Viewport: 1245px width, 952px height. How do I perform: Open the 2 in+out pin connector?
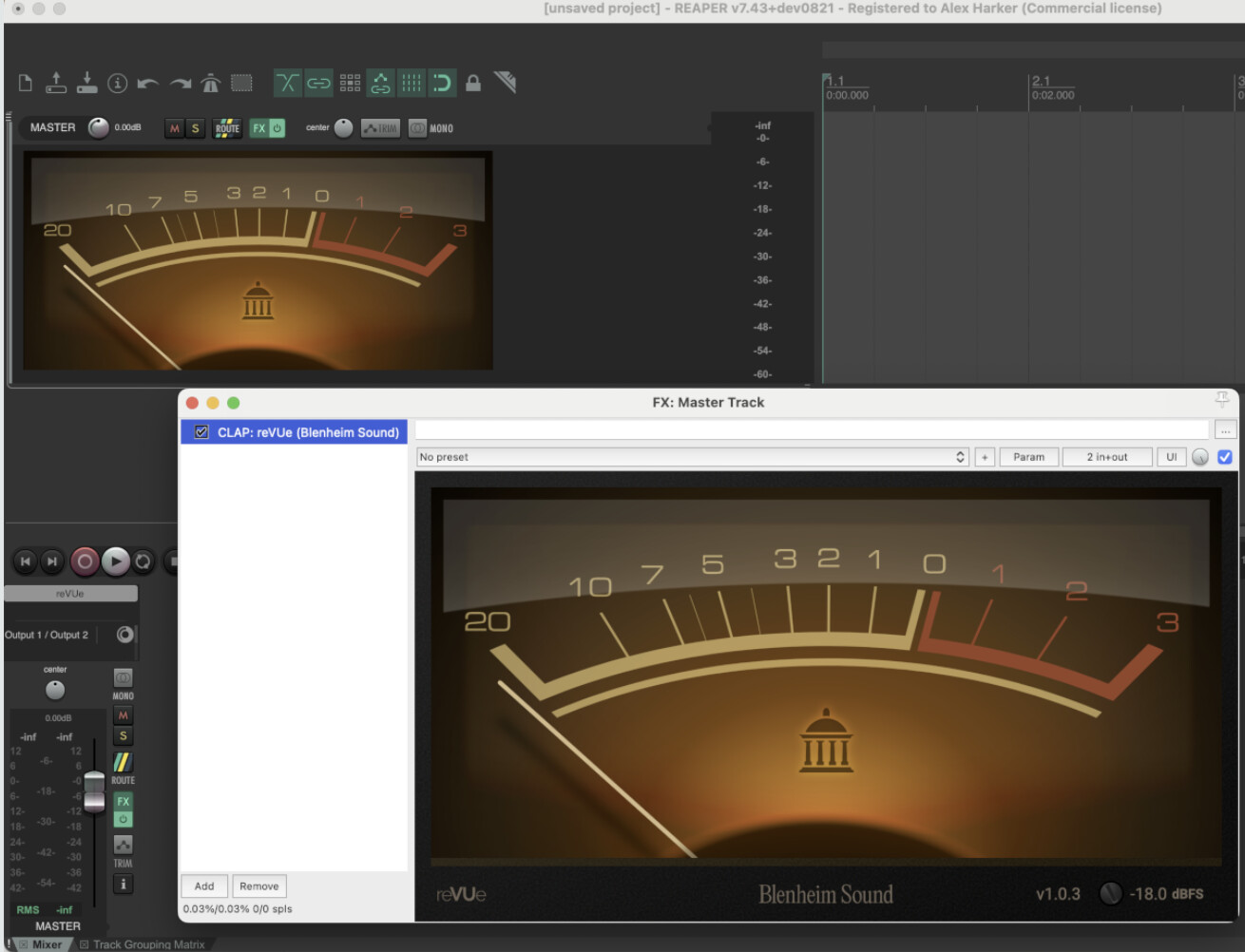click(1106, 457)
